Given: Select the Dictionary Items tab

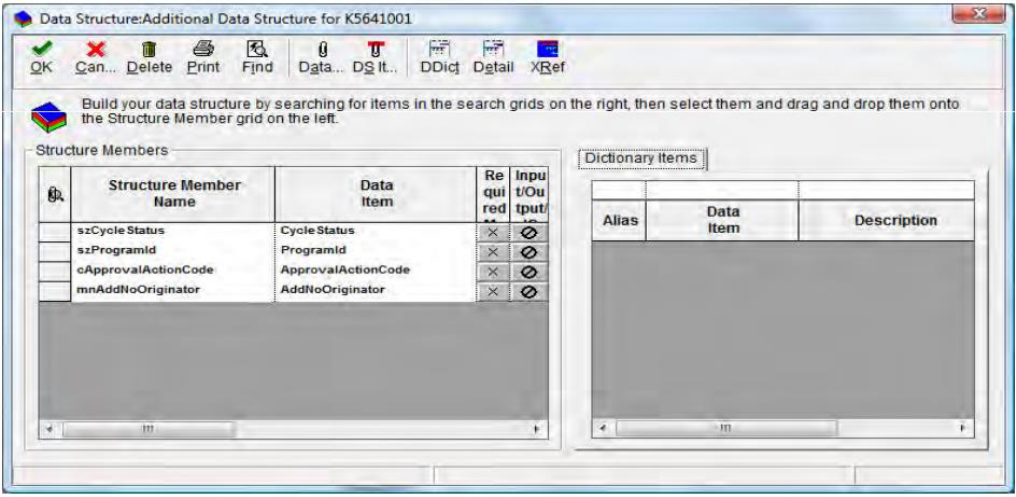Looking at the screenshot, I should 642,157.
